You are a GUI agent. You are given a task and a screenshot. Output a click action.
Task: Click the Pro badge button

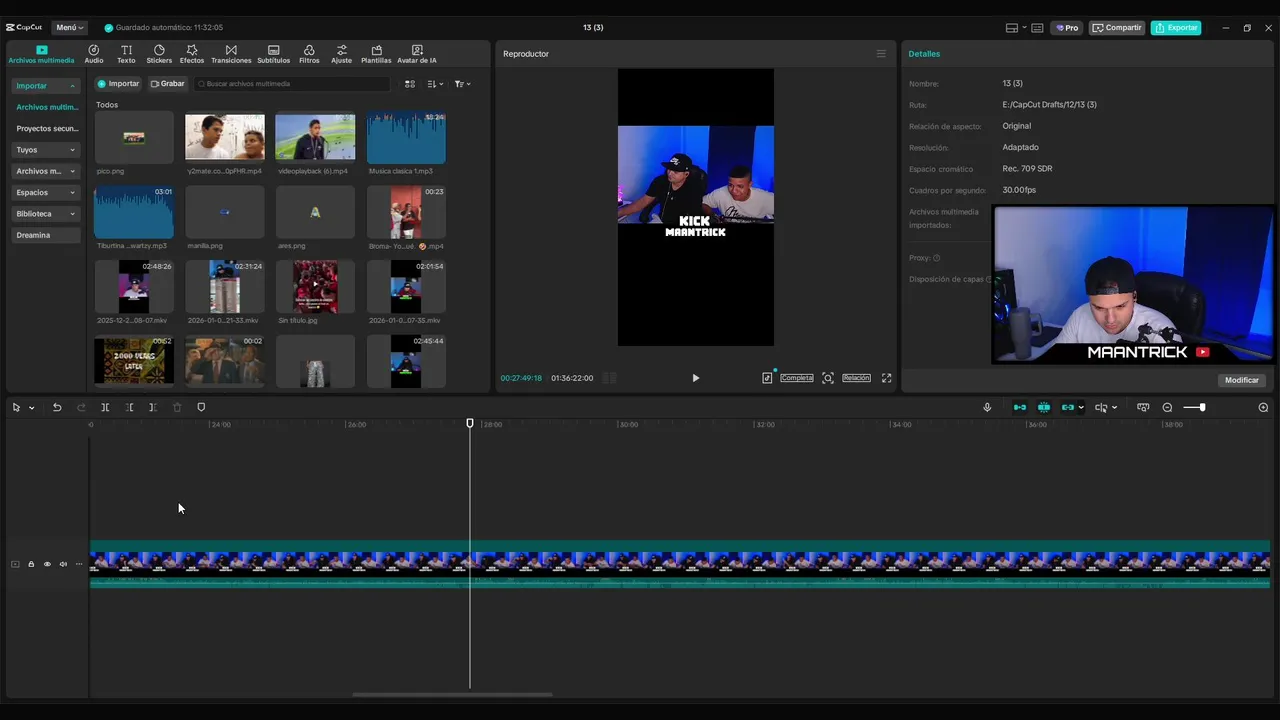click(1067, 28)
